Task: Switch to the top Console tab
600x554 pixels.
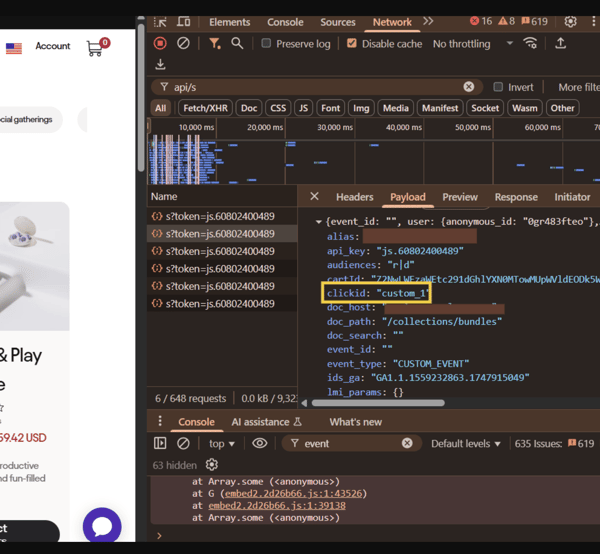Action: point(285,22)
